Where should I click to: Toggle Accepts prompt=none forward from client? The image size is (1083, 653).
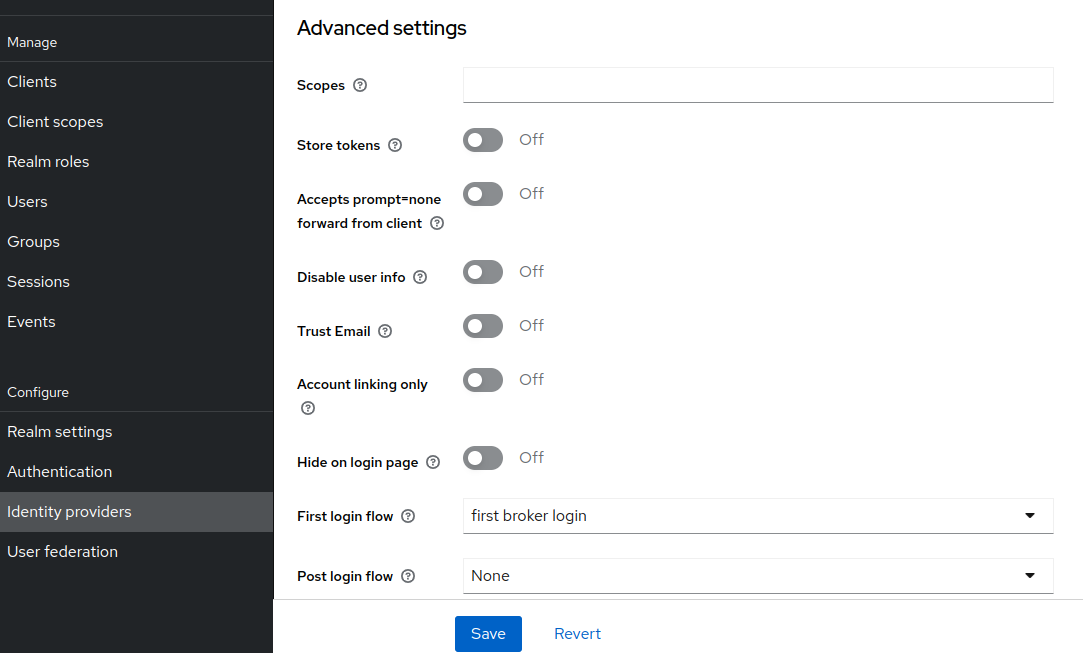point(483,194)
